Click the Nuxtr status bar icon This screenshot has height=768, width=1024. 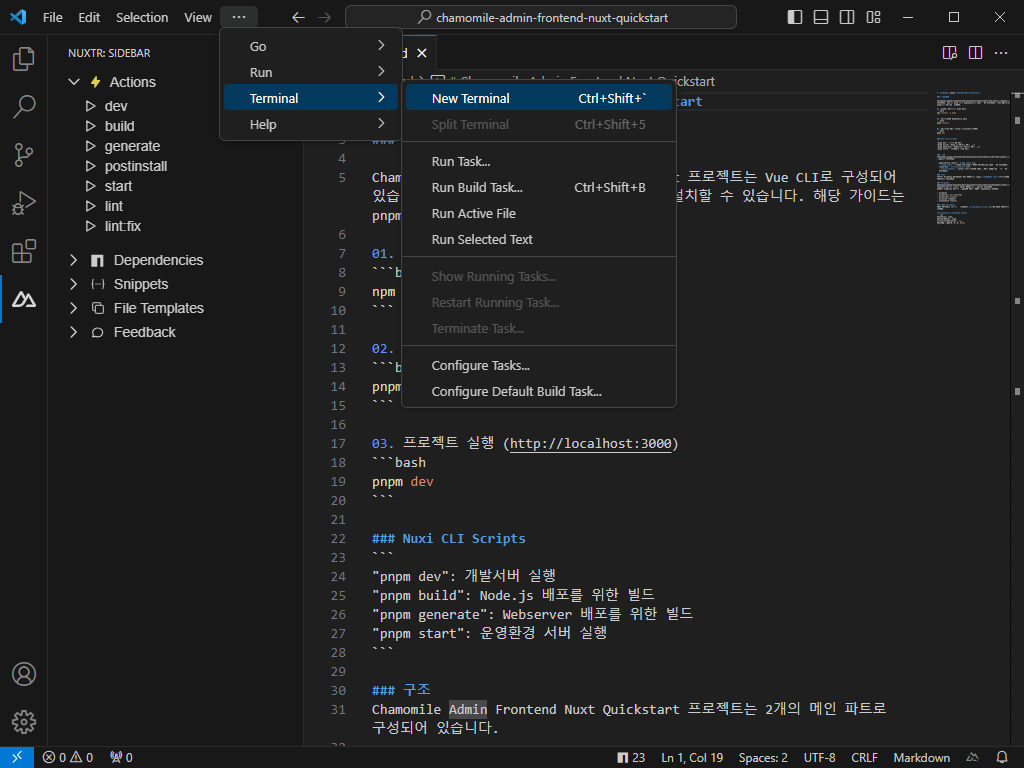(x=972, y=757)
